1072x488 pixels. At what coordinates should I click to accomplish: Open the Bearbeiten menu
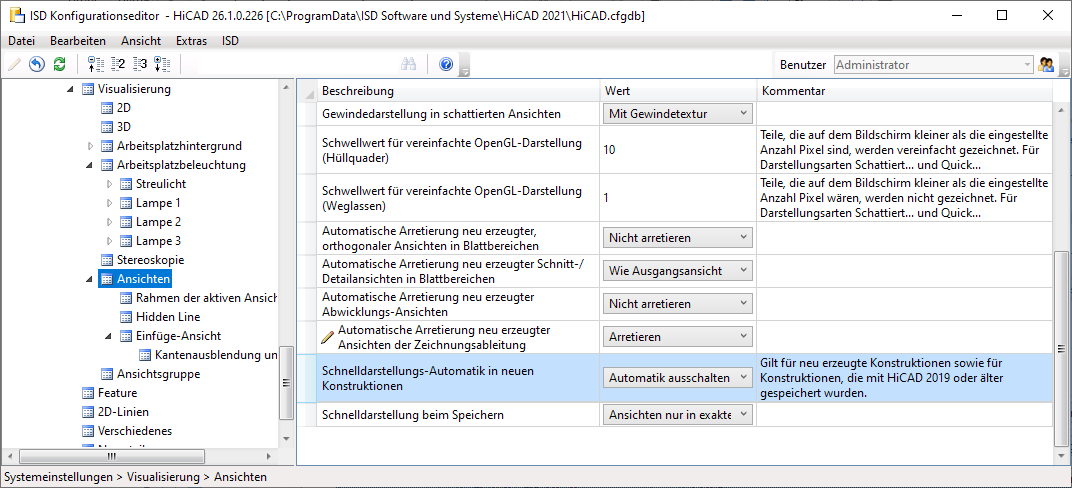(78, 40)
